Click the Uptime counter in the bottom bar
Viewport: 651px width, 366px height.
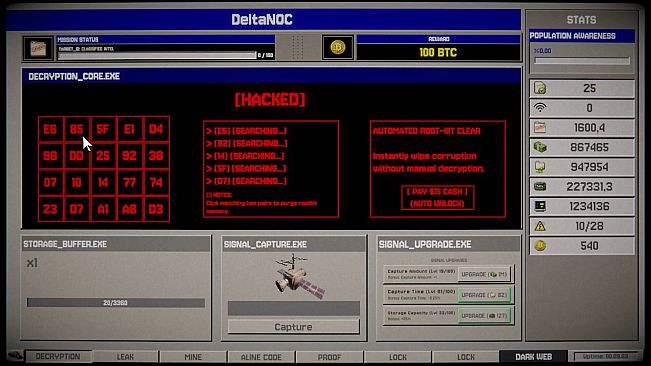[607, 356]
